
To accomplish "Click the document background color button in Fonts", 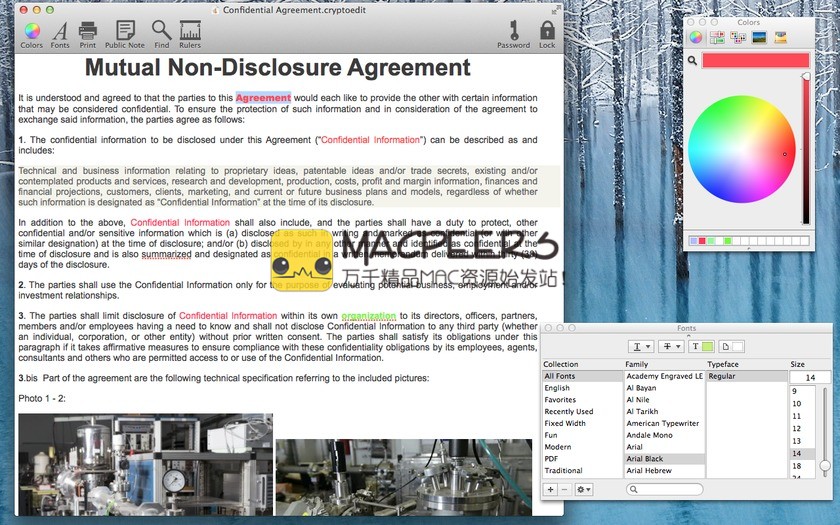I will (x=731, y=347).
